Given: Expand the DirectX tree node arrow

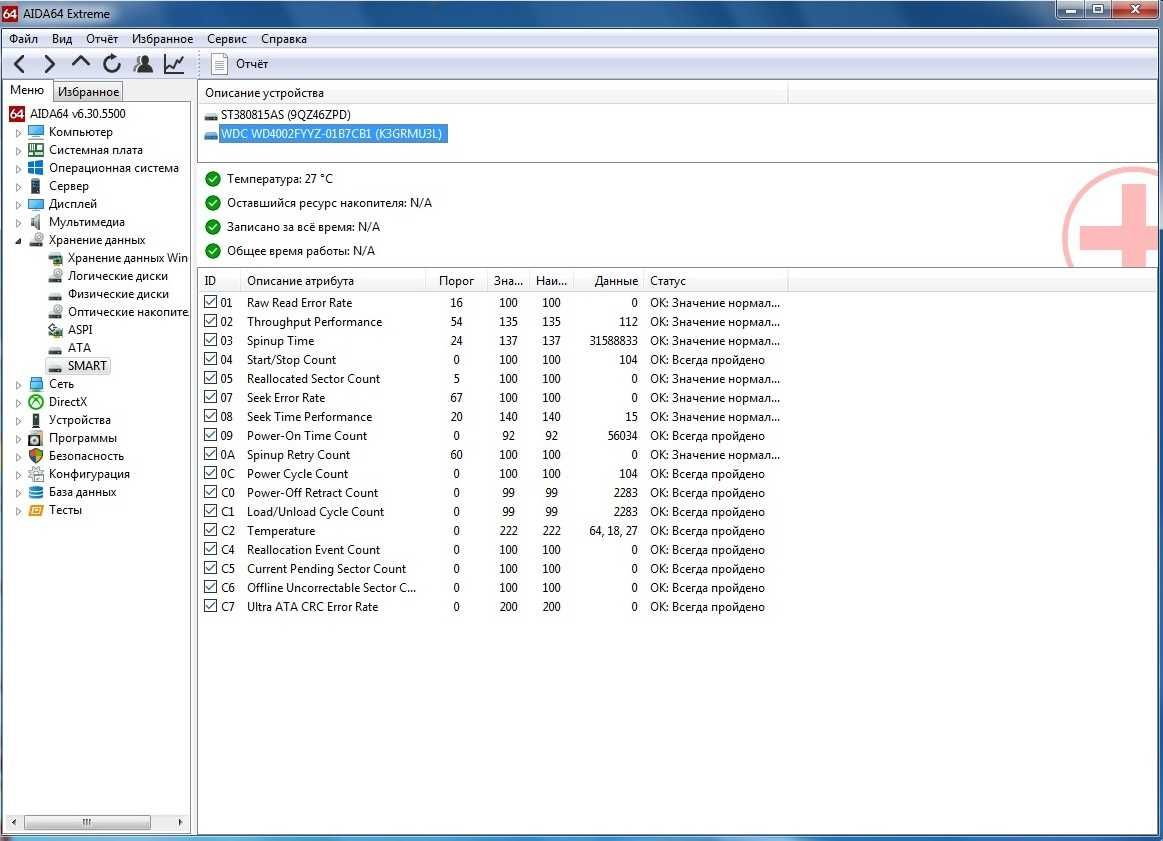Looking at the screenshot, I should pos(19,403).
